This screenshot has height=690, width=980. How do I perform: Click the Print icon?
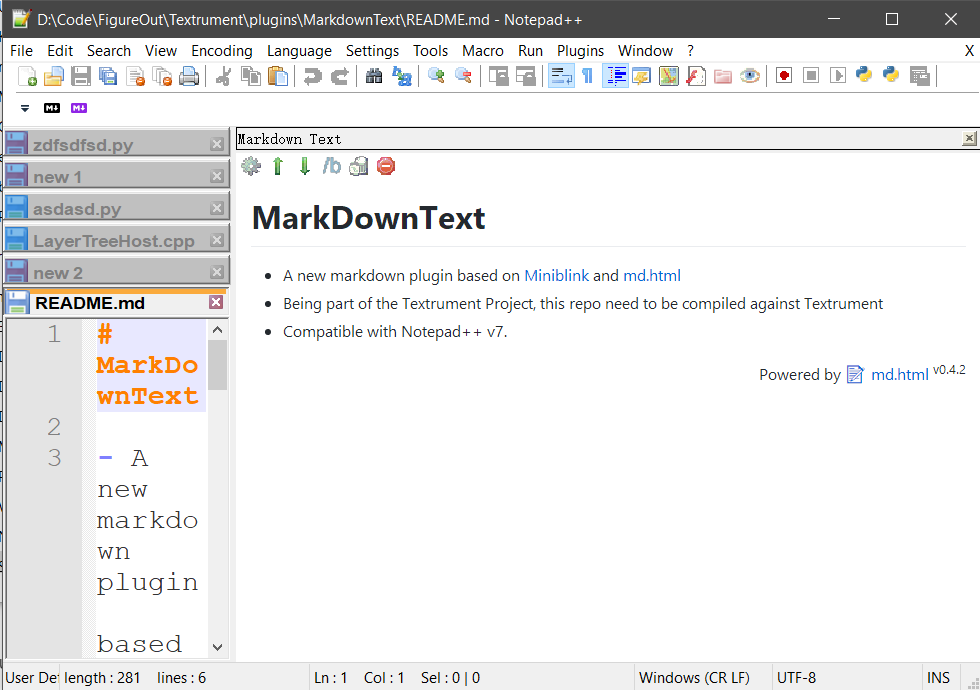(x=189, y=76)
